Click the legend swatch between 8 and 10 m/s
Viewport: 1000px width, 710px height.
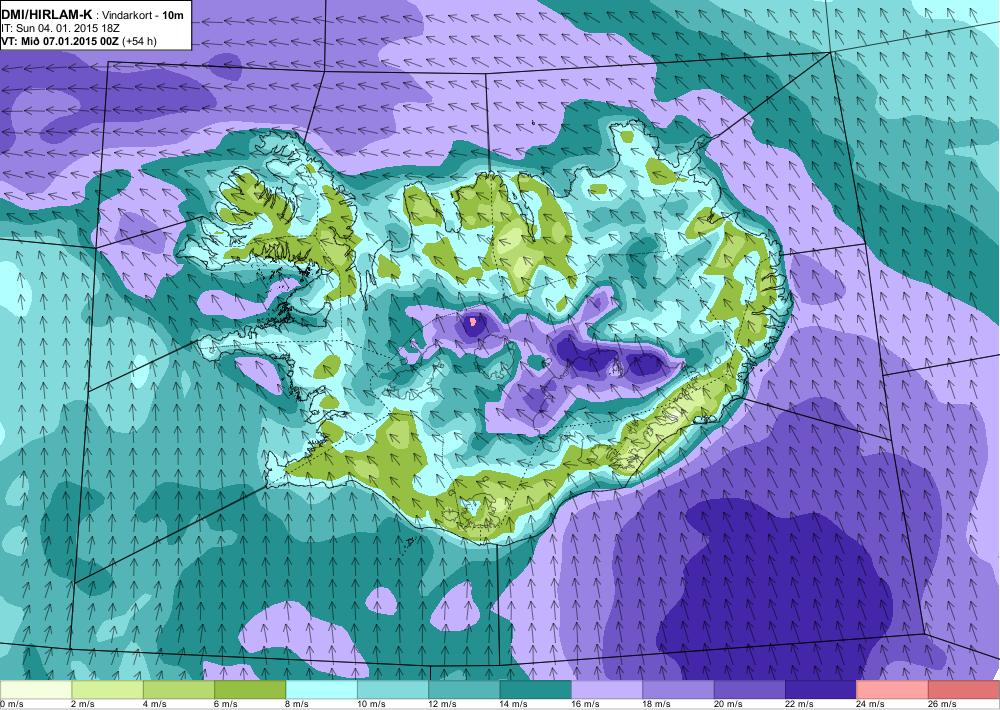[321, 690]
